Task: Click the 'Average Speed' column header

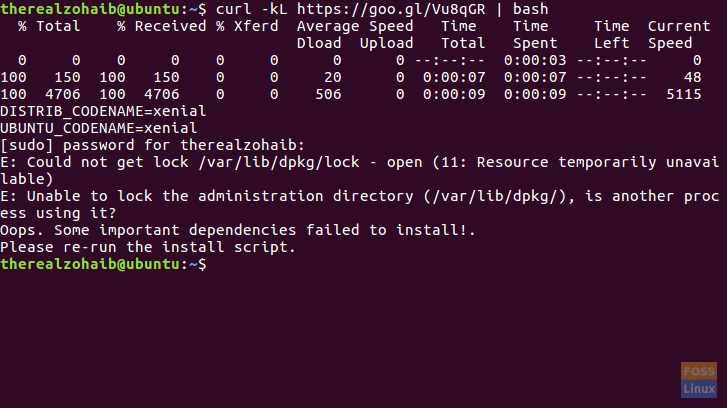Action: pos(355,26)
